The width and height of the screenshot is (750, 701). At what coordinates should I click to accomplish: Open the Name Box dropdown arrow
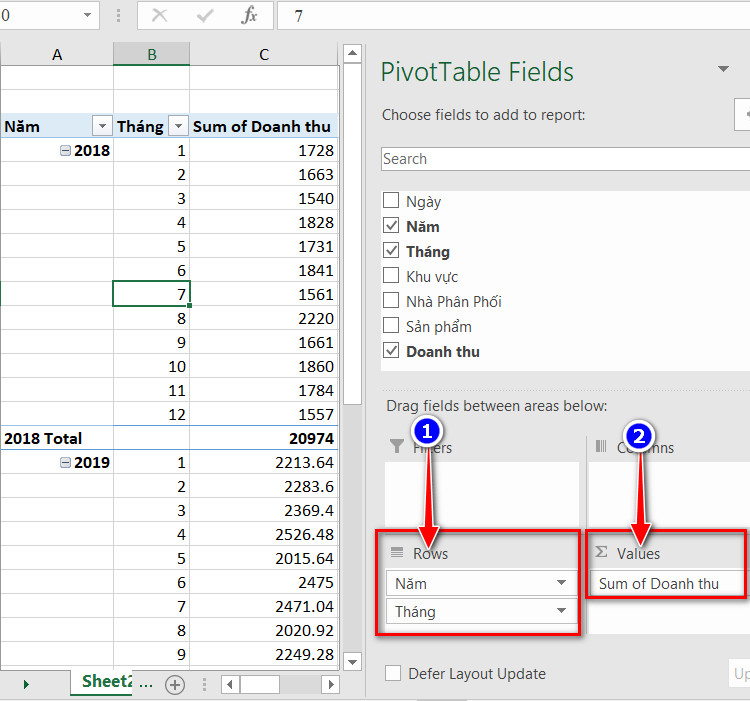[x=87, y=15]
